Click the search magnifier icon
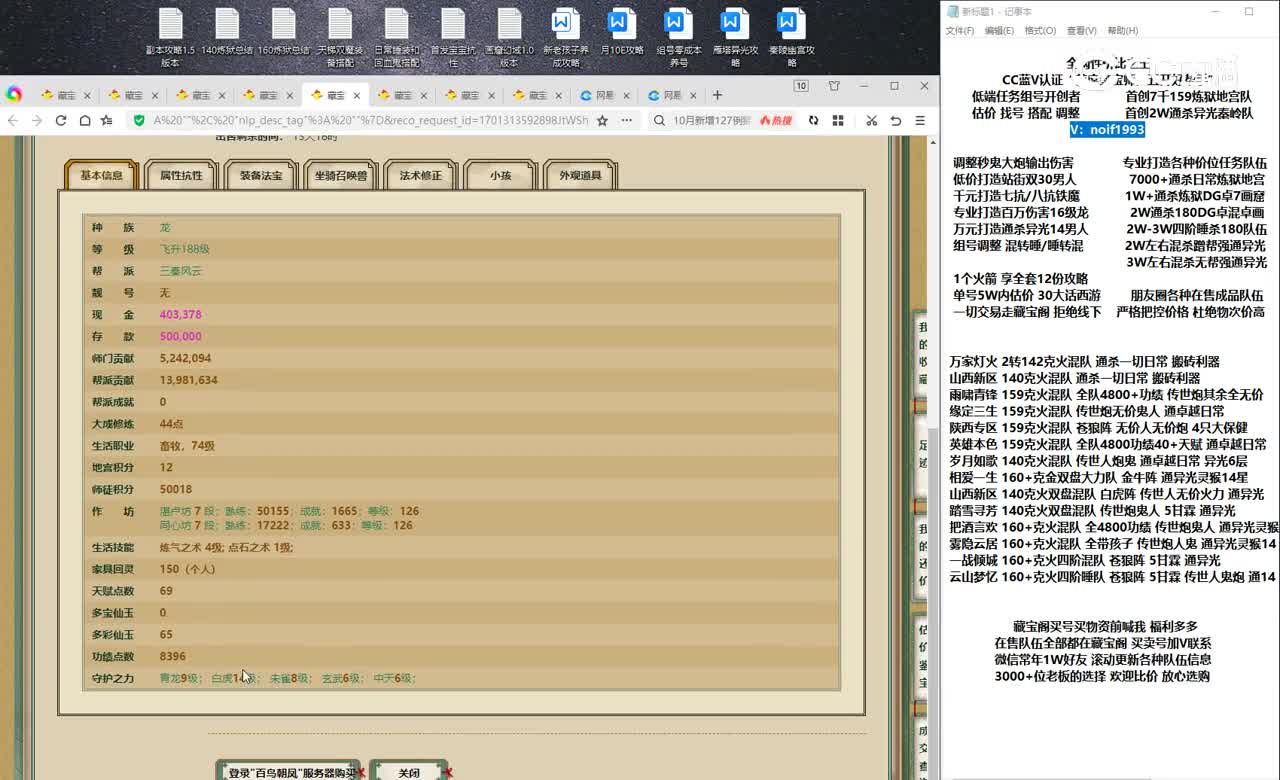 click(661, 120)
